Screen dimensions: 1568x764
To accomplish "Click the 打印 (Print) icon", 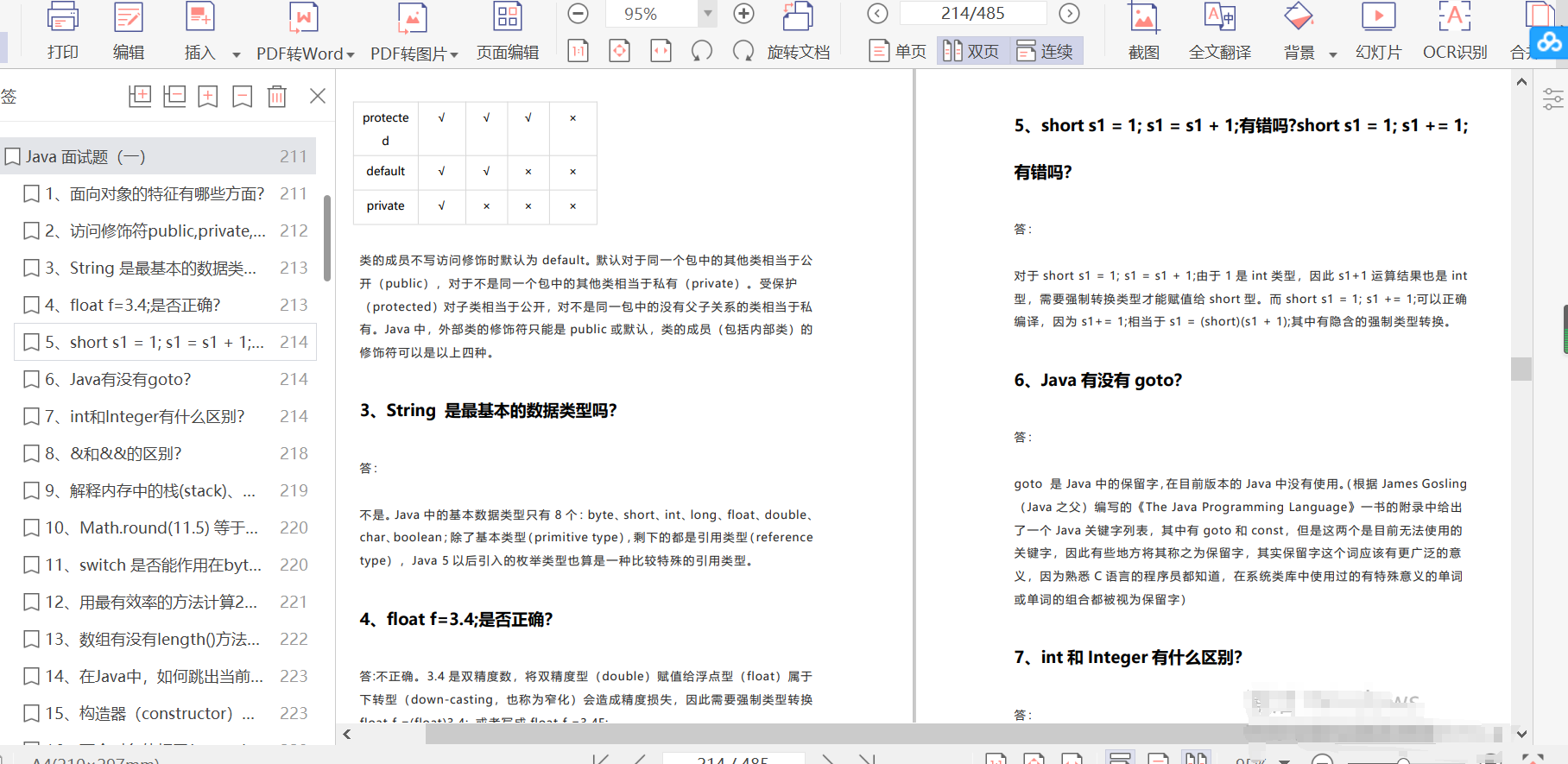I will 62,18.
